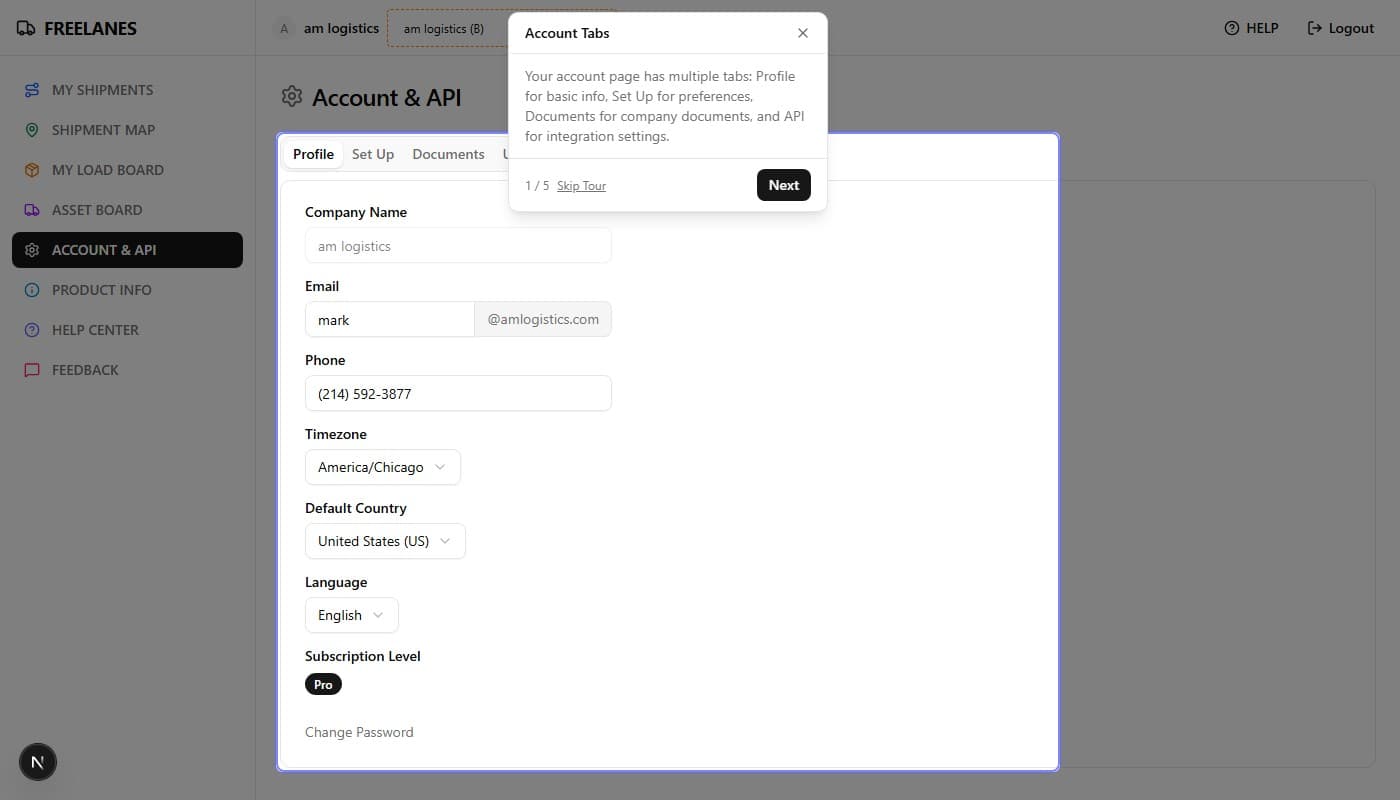Open the Language English dropdown
Screen dimensions: 1400x800
pos(352,615)
